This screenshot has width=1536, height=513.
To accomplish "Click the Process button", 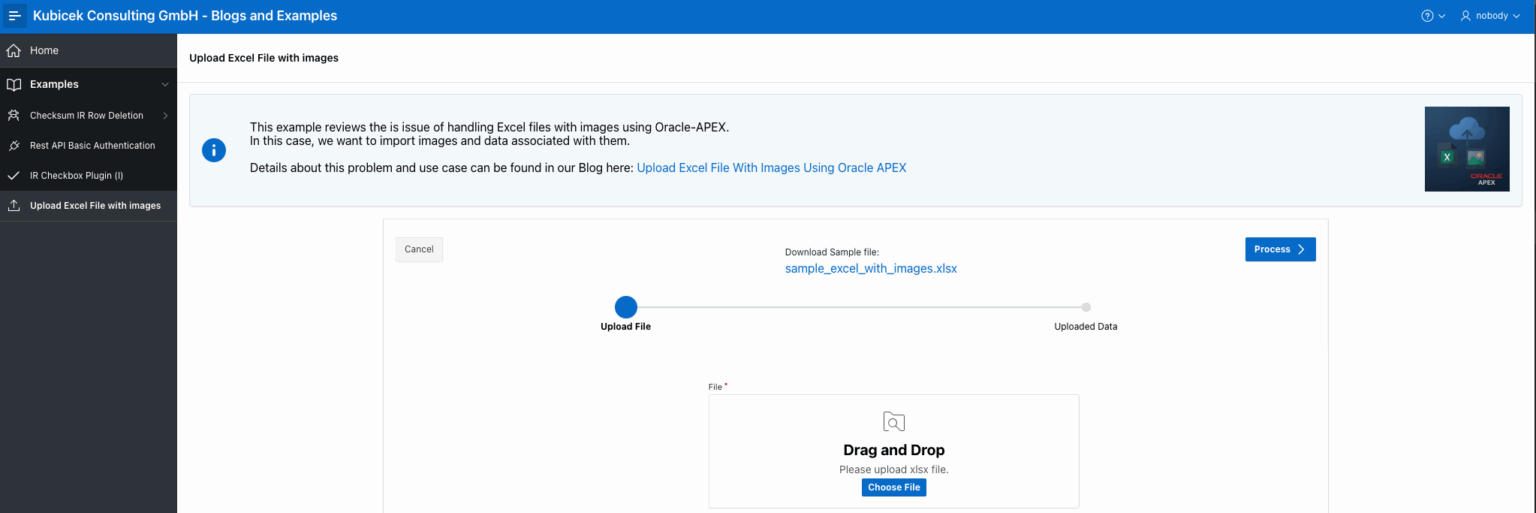I will tap(1280, 249).
